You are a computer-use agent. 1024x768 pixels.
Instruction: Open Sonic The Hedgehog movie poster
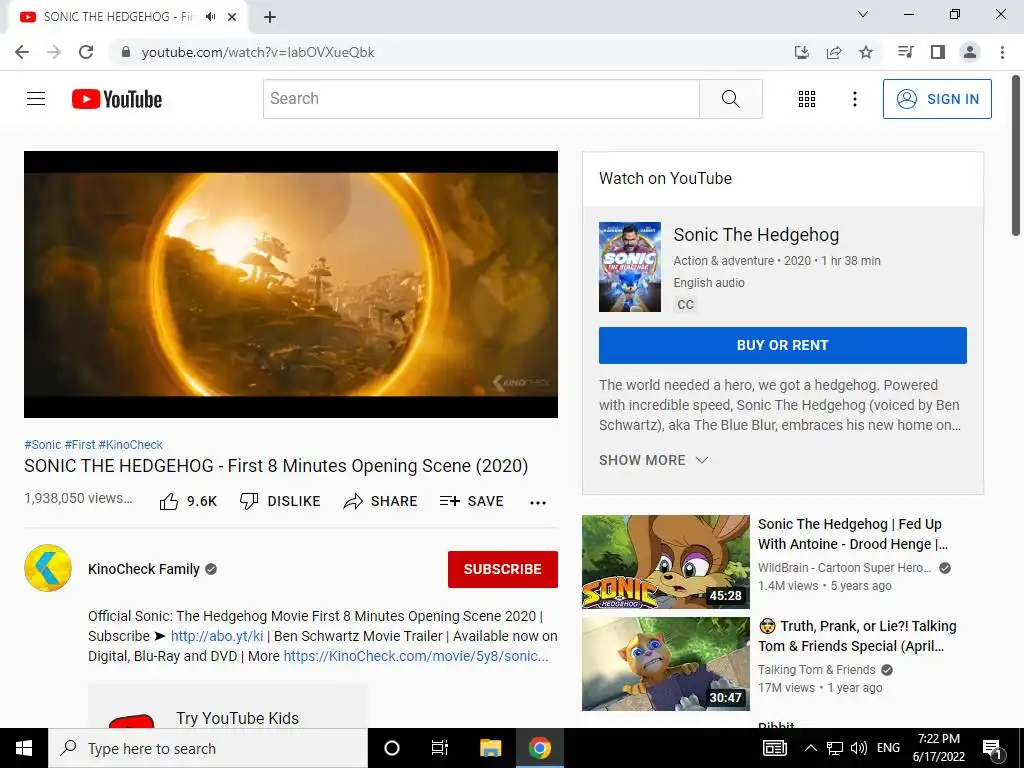pyautogui.click(x=630, y=266)
